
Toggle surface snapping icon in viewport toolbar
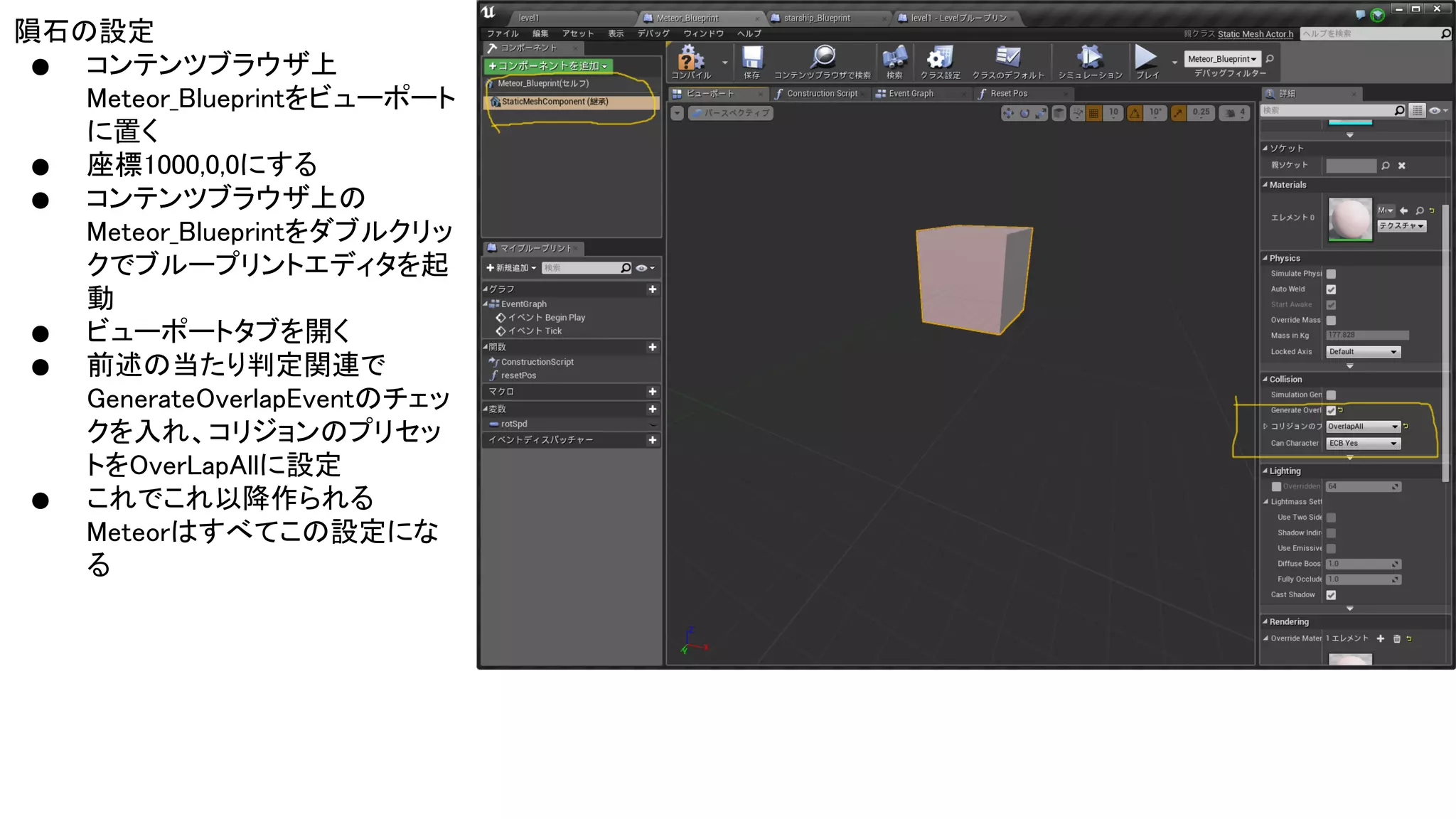[x=1078, y=113]
